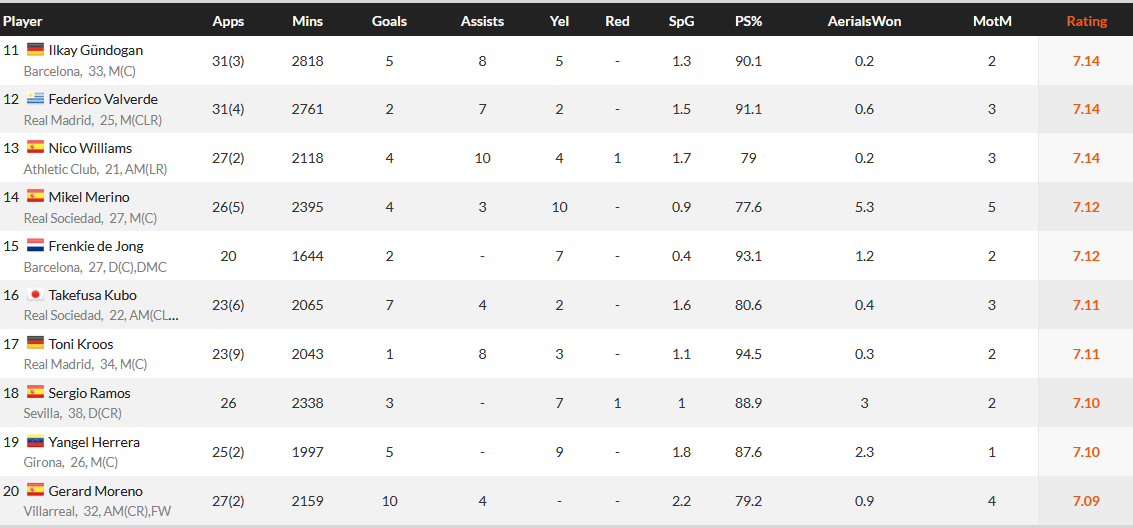The image size is (1133, 528).
Task: Sort players by AerialsWon header
Action: 864,21
